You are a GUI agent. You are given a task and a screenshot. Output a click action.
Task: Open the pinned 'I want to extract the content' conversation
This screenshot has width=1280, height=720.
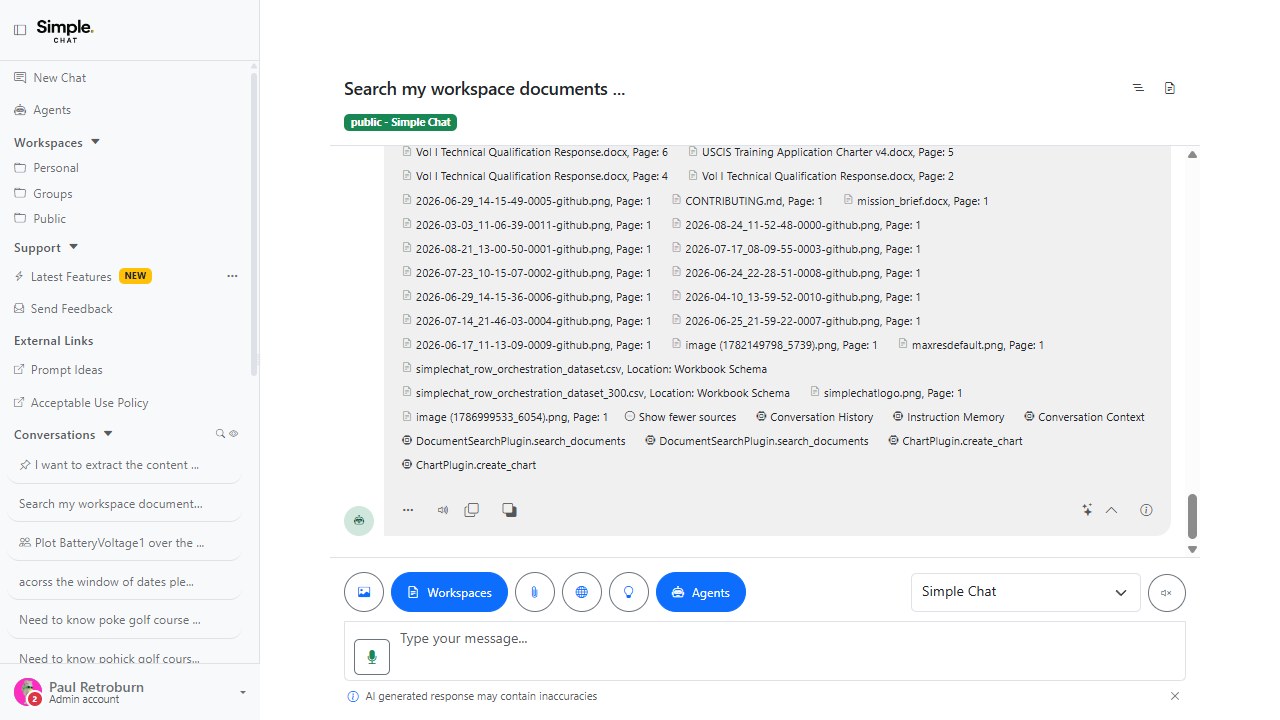pyautogui.click(x=124, y=465)
